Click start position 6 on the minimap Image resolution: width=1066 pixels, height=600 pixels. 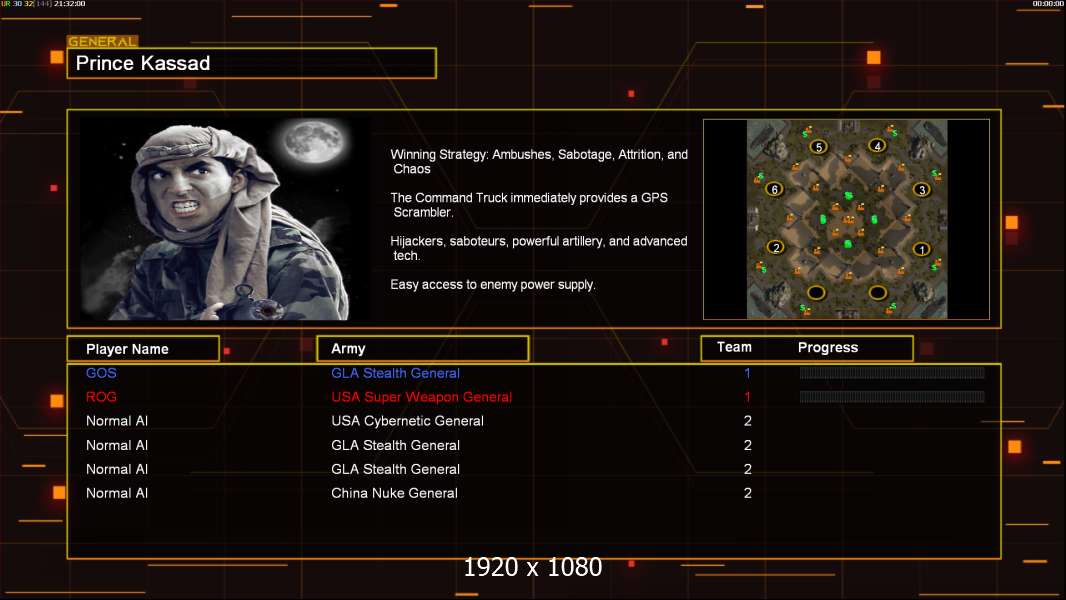click(x=774, y=189)
